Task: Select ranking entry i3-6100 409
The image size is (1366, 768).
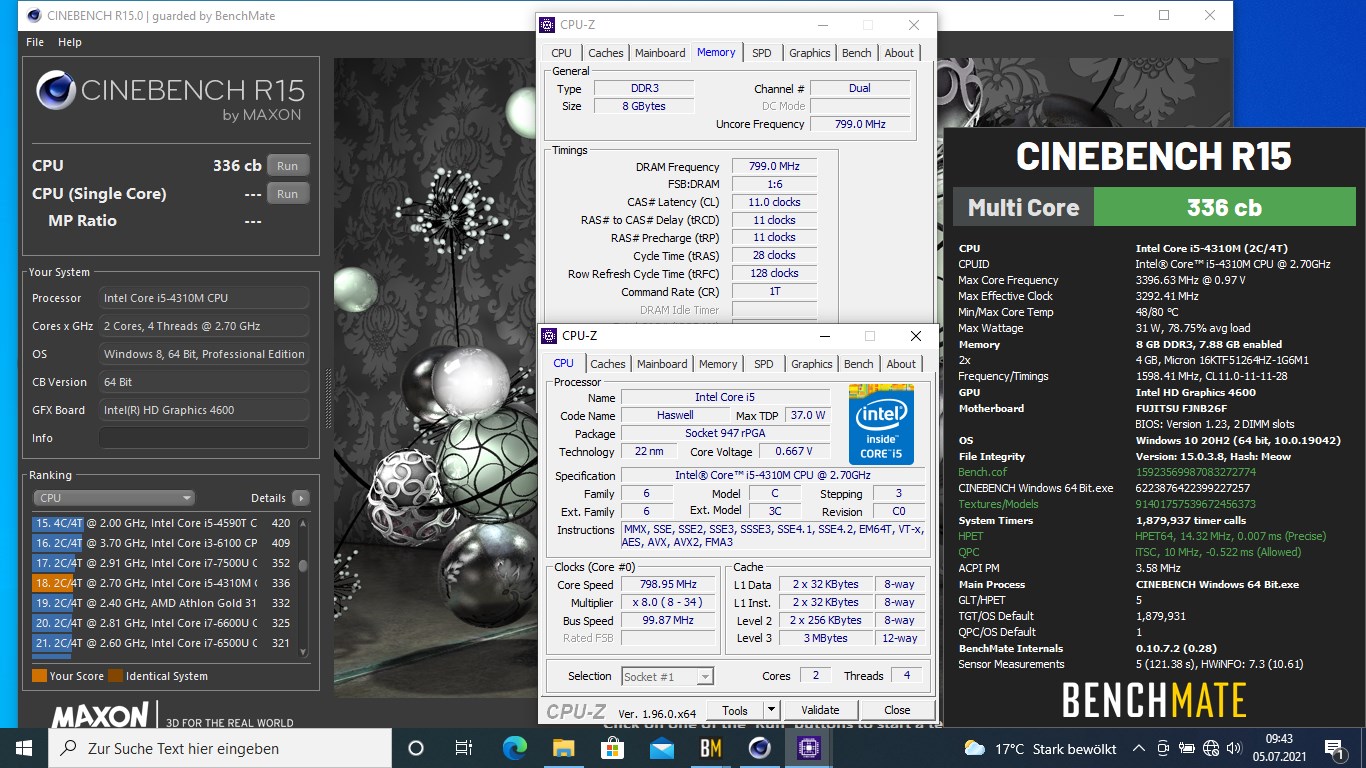Action: pyautogui.click(x=163, y=543)
